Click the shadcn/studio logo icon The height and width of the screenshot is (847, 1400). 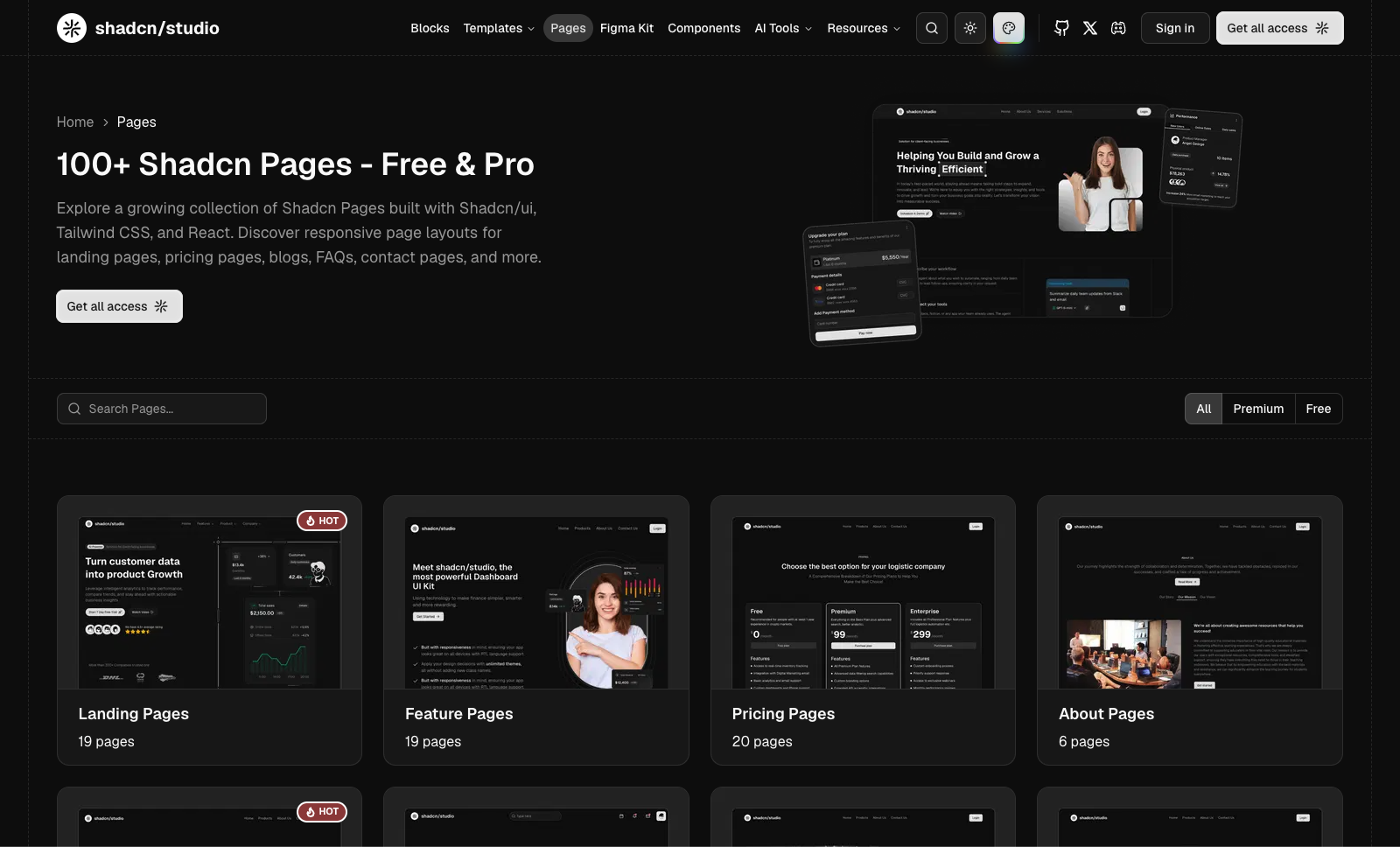pyautogui.click(x=72, y=28)
